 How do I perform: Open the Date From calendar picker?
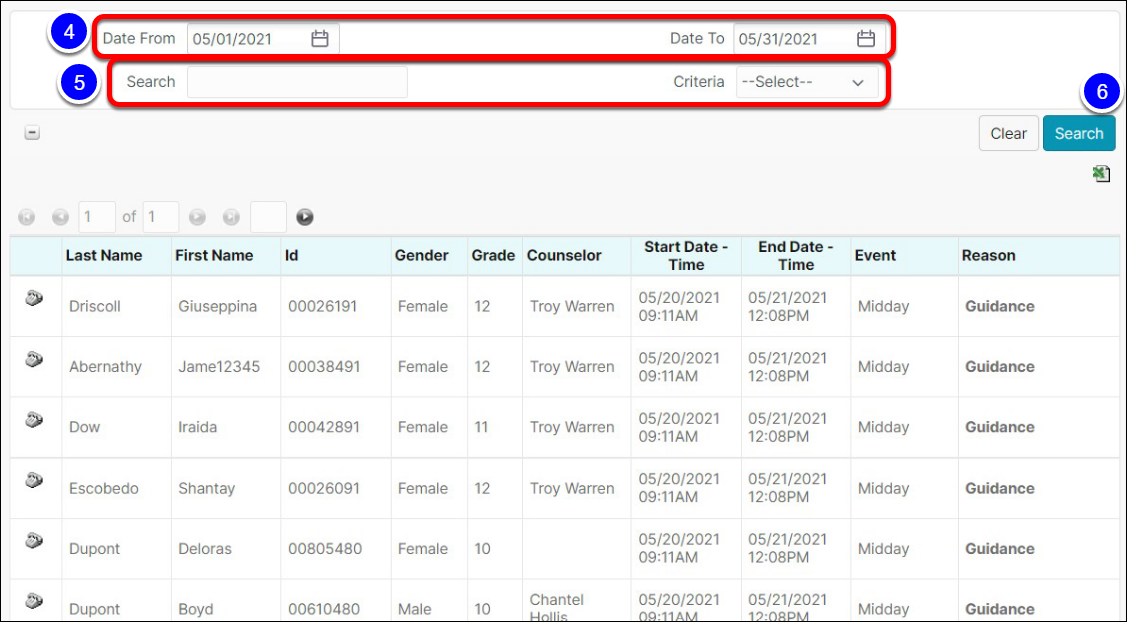pos(320,39)
